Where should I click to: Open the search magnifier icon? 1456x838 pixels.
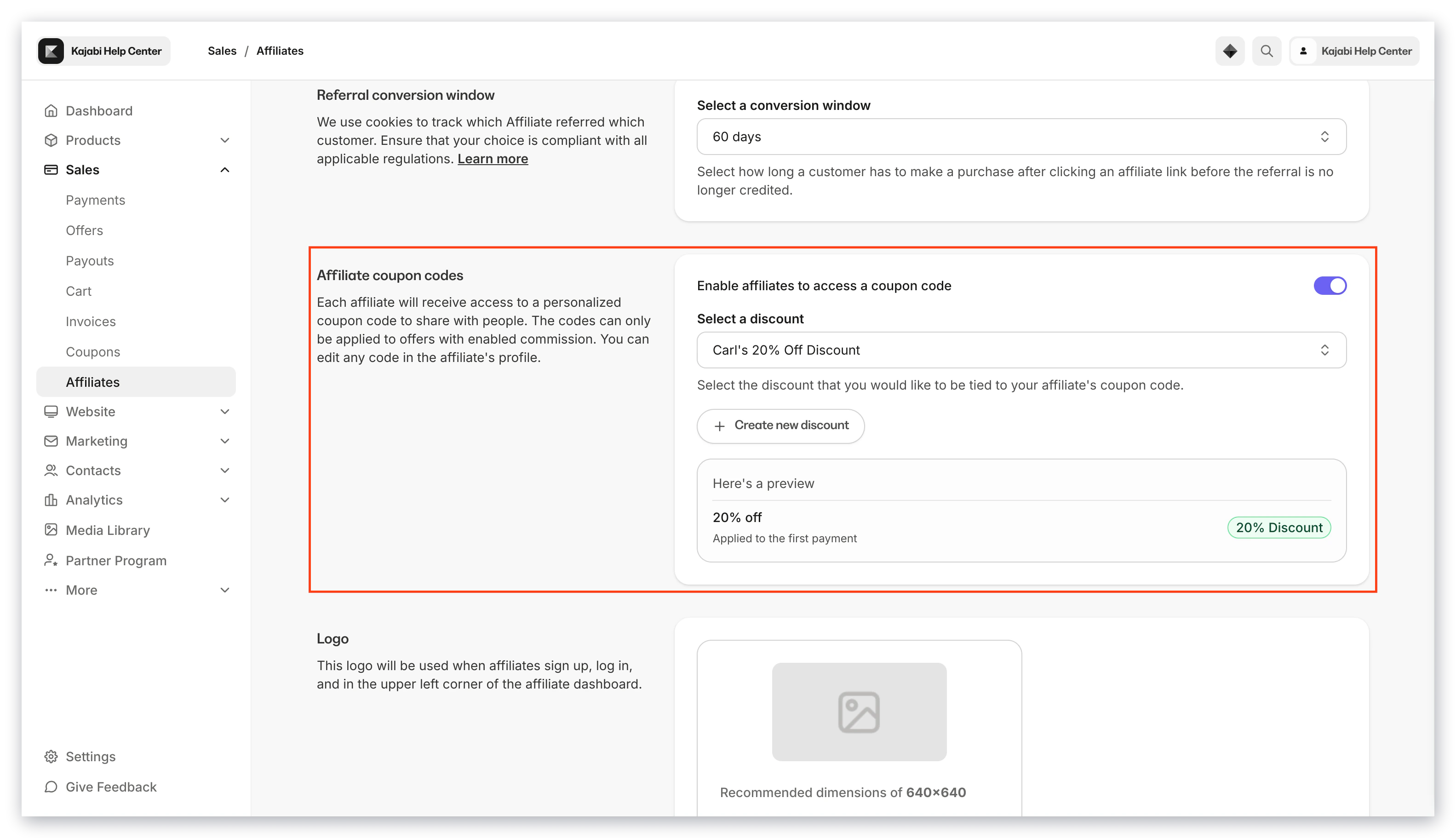1267,51
